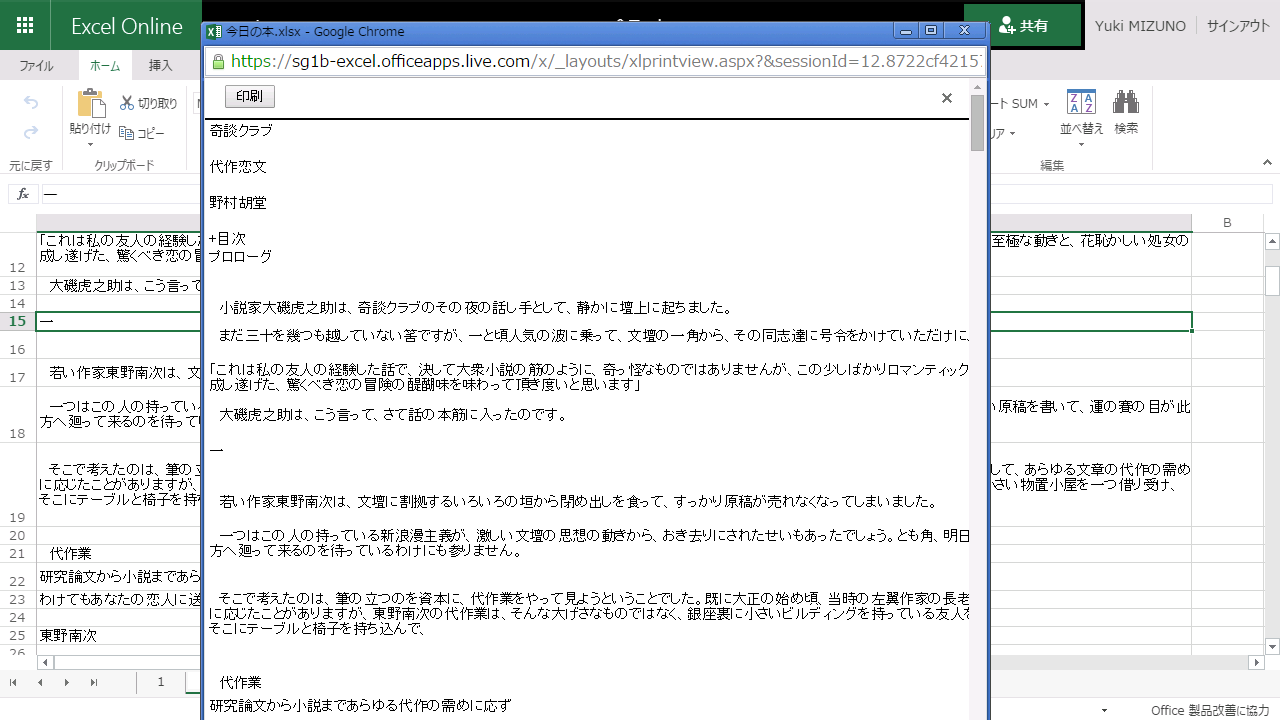Click the サインアウト (Sign out) link
The height and width of the screenshot is (720, 1280).
click(1238, 26)
